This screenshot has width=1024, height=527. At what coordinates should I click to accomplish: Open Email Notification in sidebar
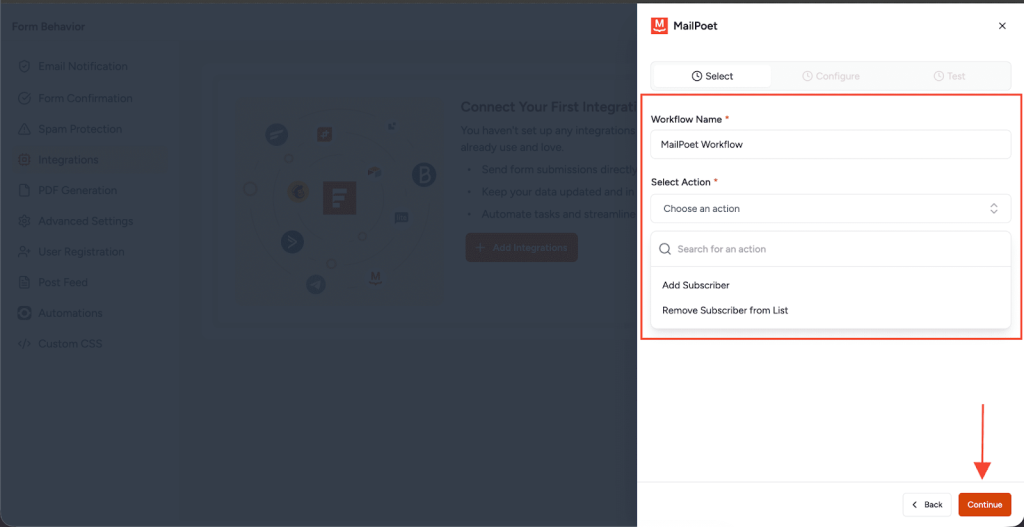[x=82, y=67]
